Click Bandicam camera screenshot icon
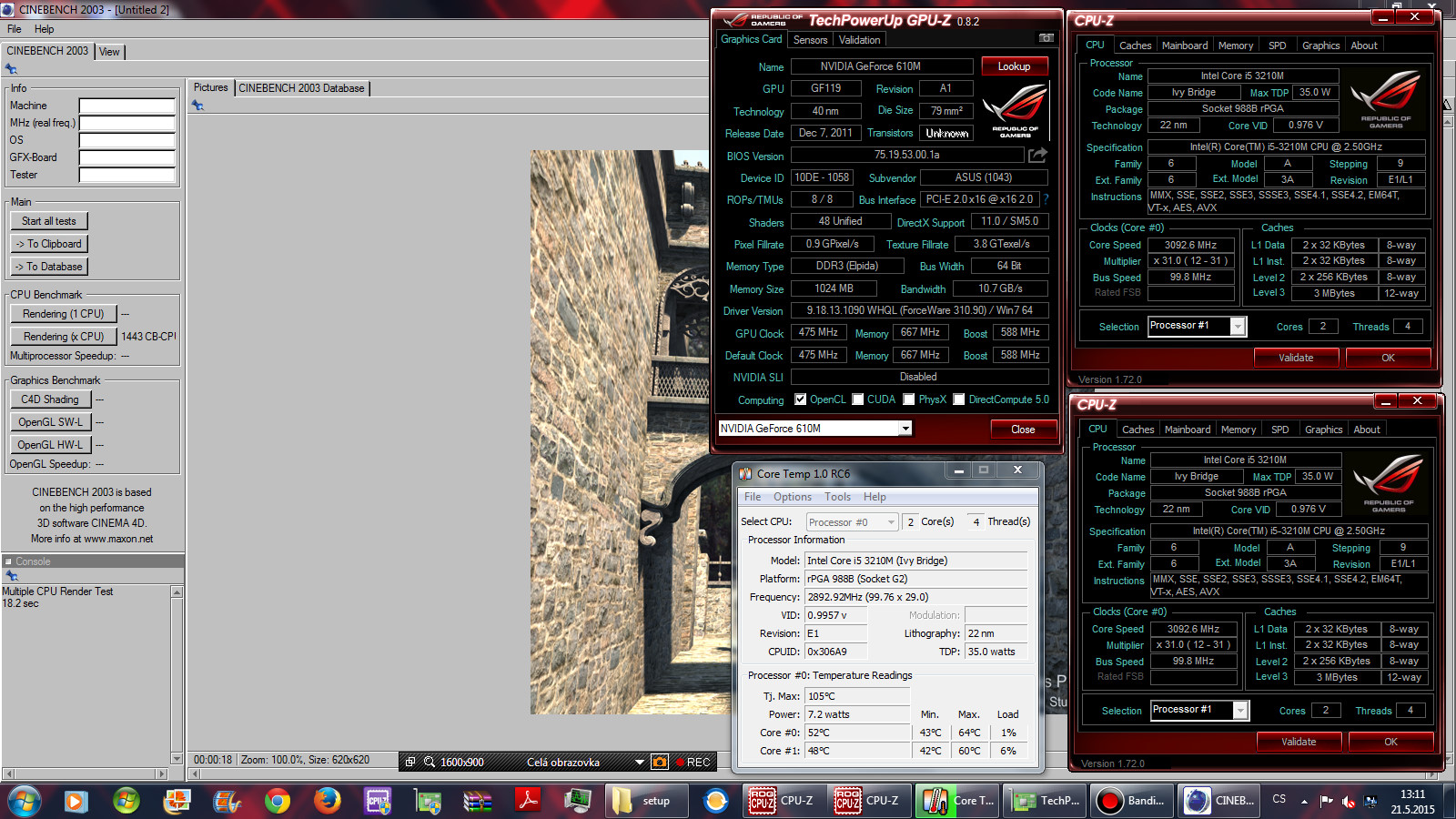Image resolution: width=1456 pixels, height=819 pixels. (x=660, y=762)
